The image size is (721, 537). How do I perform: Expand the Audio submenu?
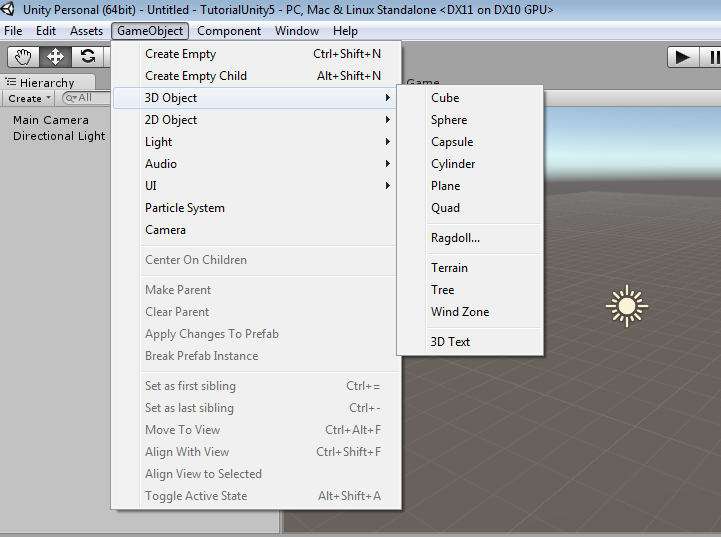(x=255, y=164)
